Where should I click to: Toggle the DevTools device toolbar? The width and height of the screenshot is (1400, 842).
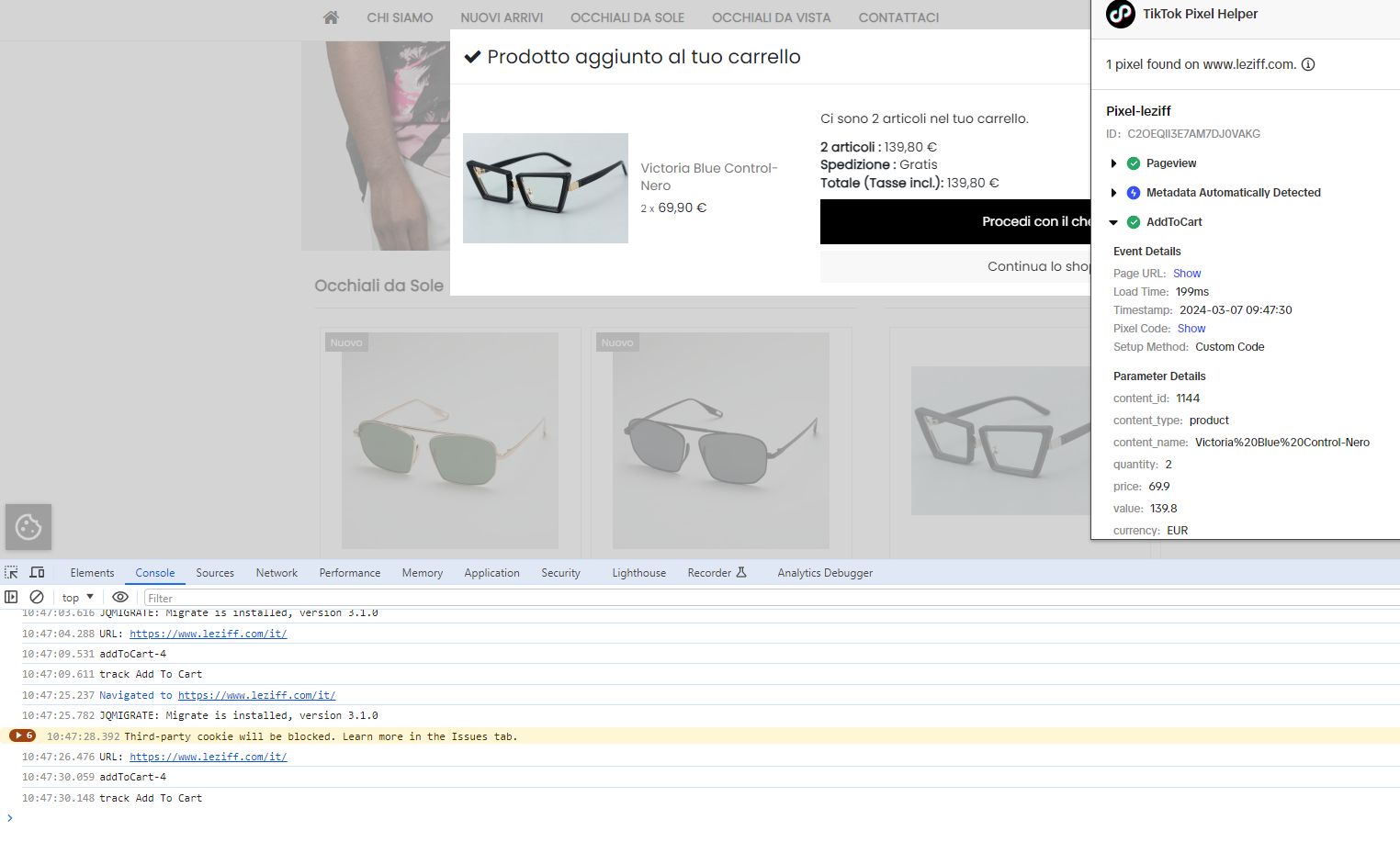point(37,572)
